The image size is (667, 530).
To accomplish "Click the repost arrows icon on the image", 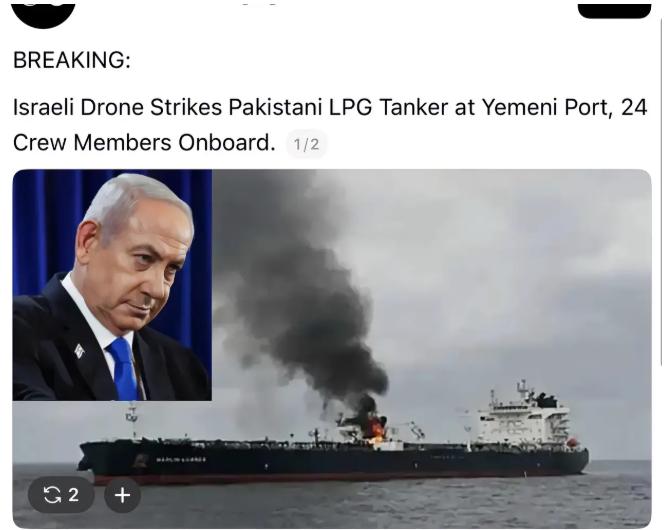I will coord(52,495).
